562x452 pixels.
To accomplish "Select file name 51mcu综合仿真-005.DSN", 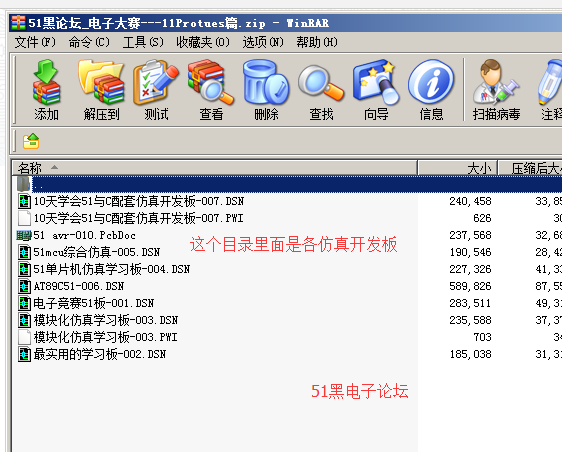I will (x=97, y=252).
